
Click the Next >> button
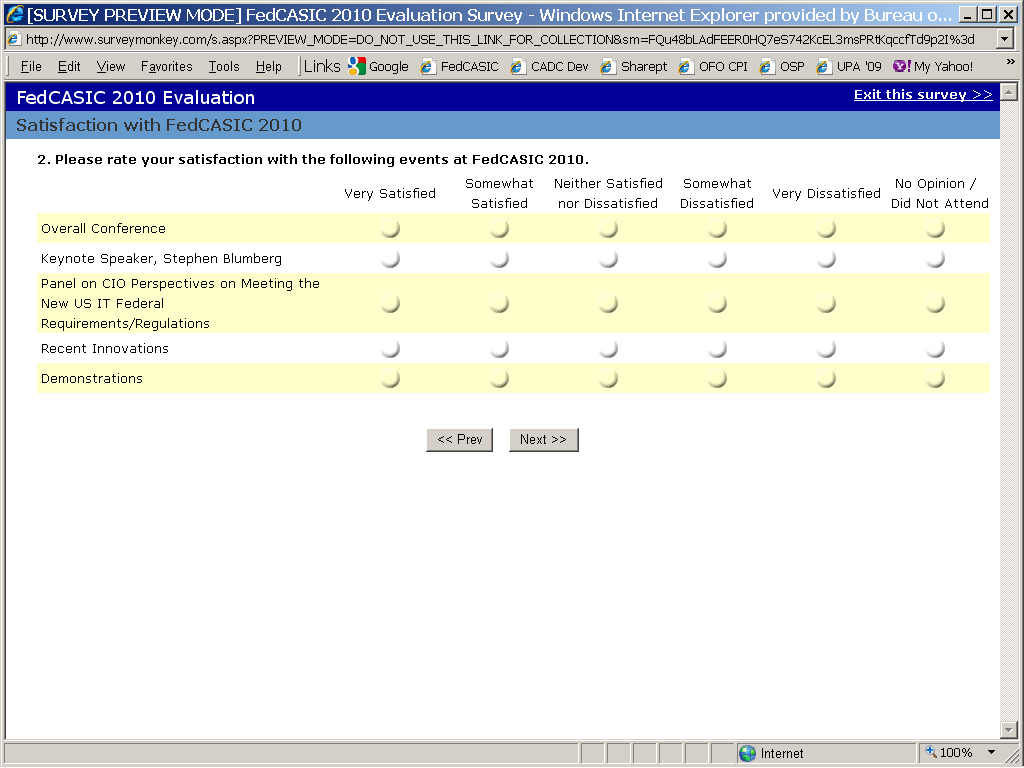pos(543,440)
